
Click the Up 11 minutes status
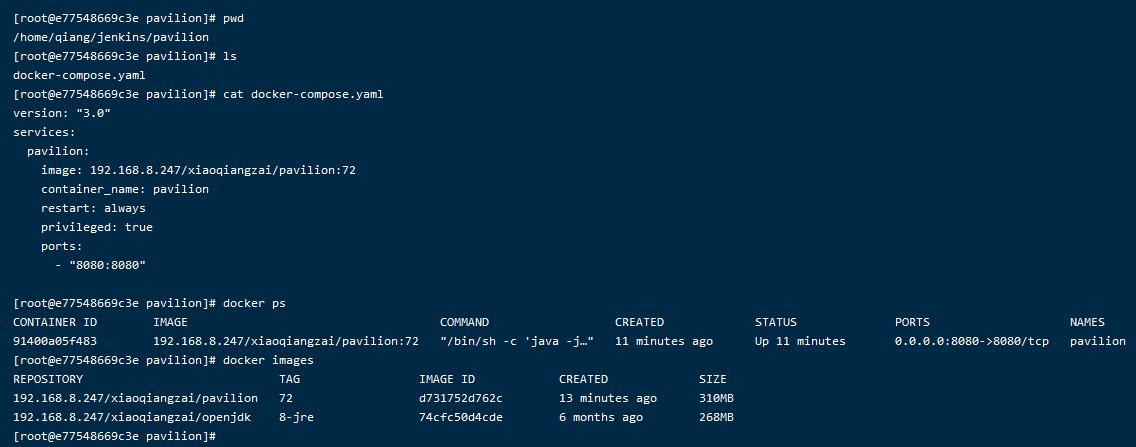pyautogui.click(x=800, y=341)
